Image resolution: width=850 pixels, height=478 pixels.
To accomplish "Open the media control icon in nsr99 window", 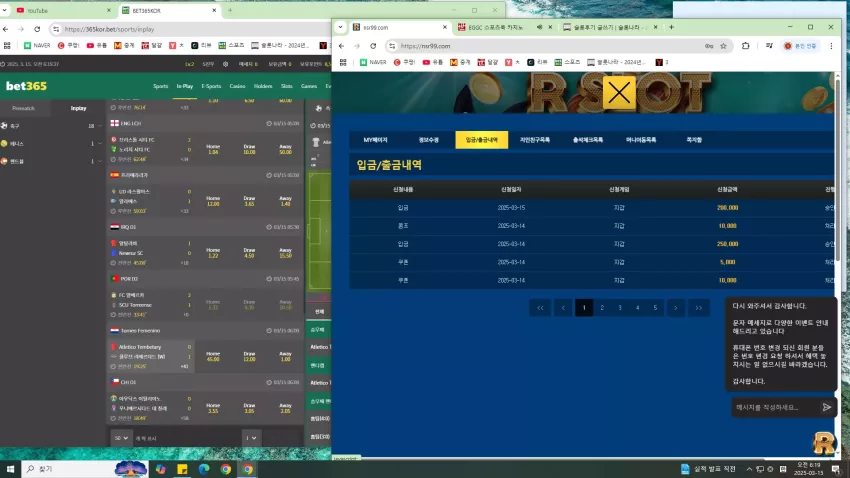I will [x=769, y=46].
